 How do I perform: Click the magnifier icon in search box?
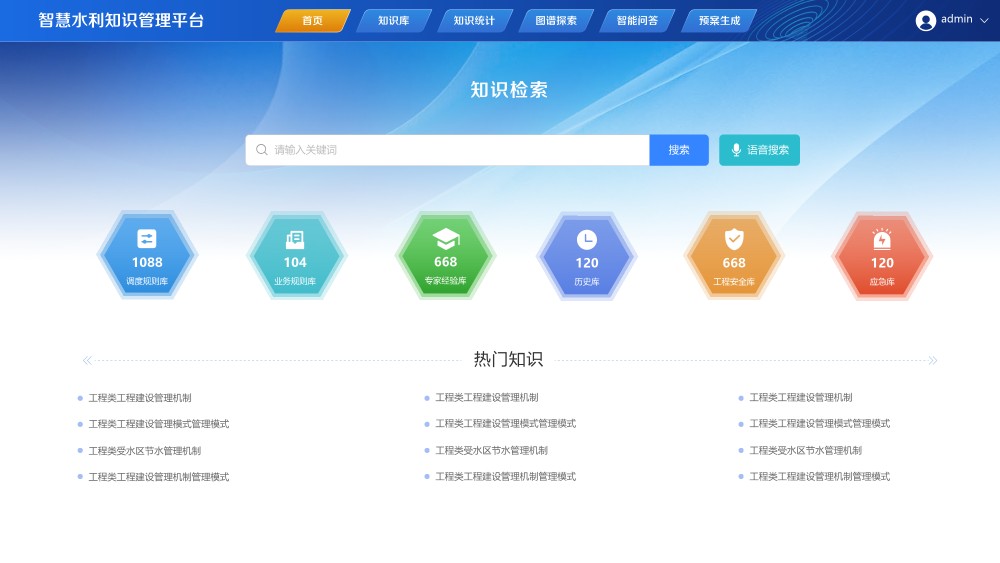pyautogui.click(x=261, y=150)
